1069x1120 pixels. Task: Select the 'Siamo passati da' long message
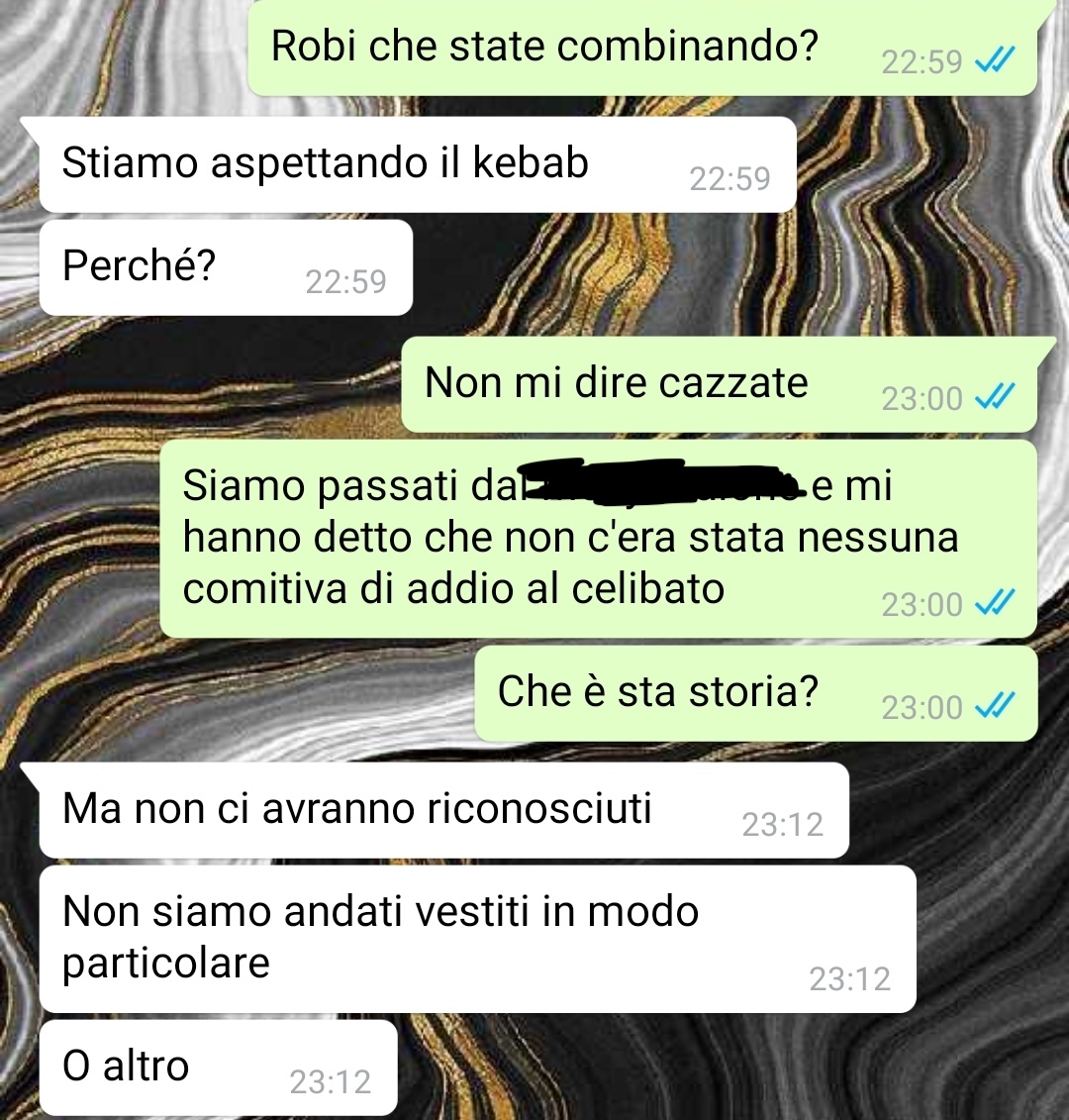(599, 539)
